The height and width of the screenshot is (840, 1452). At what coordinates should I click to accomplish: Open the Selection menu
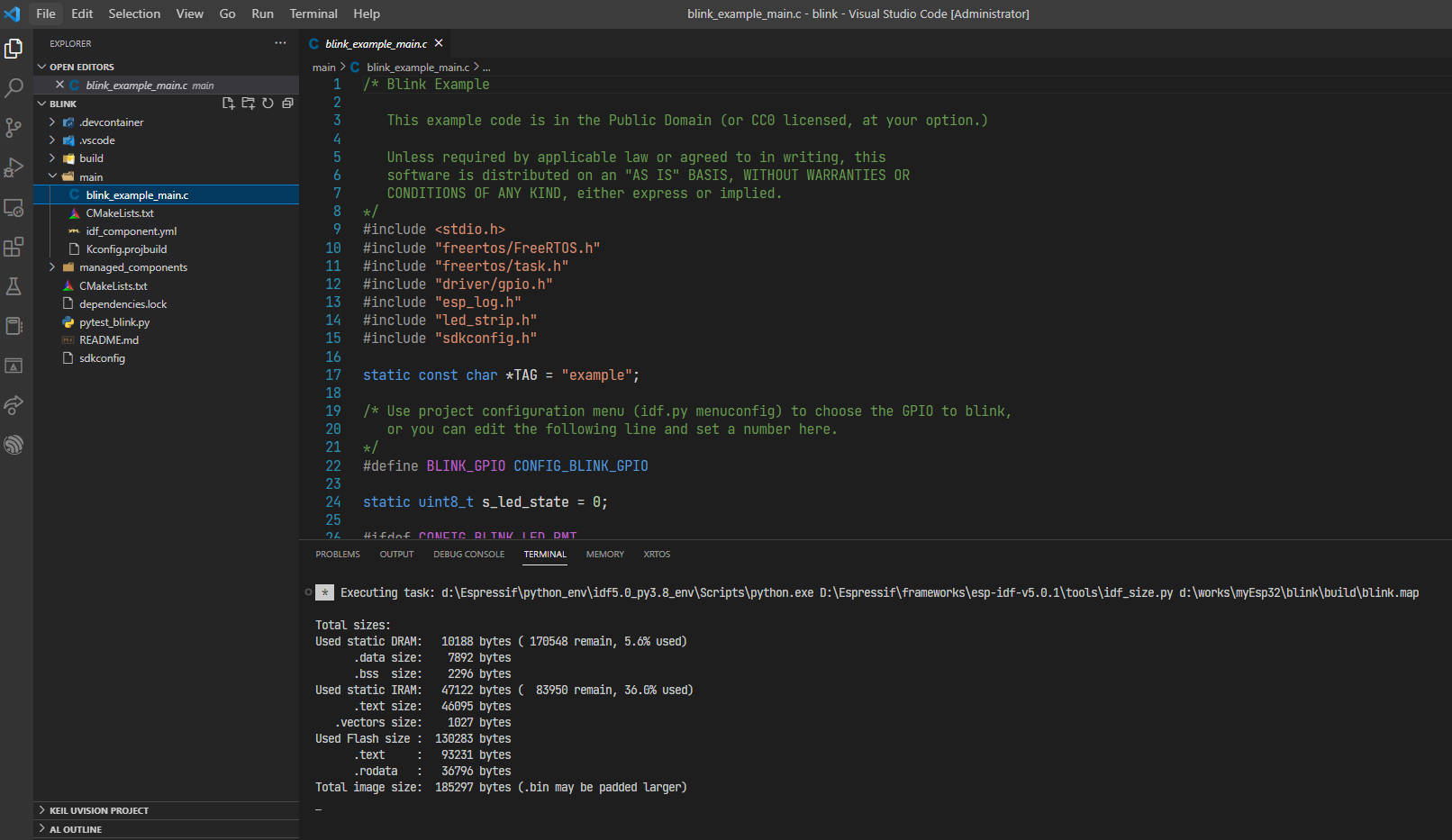point(134,14)
